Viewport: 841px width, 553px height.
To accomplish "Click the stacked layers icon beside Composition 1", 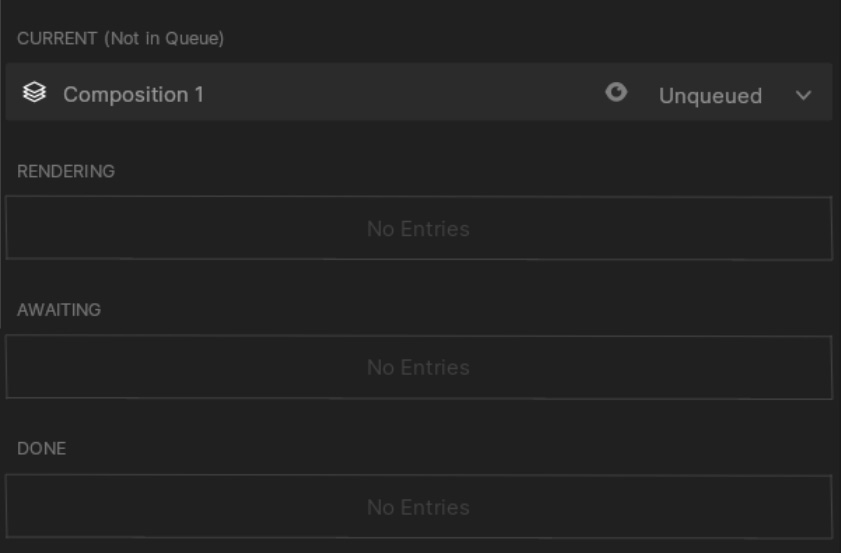I will (x=34, y=94).
